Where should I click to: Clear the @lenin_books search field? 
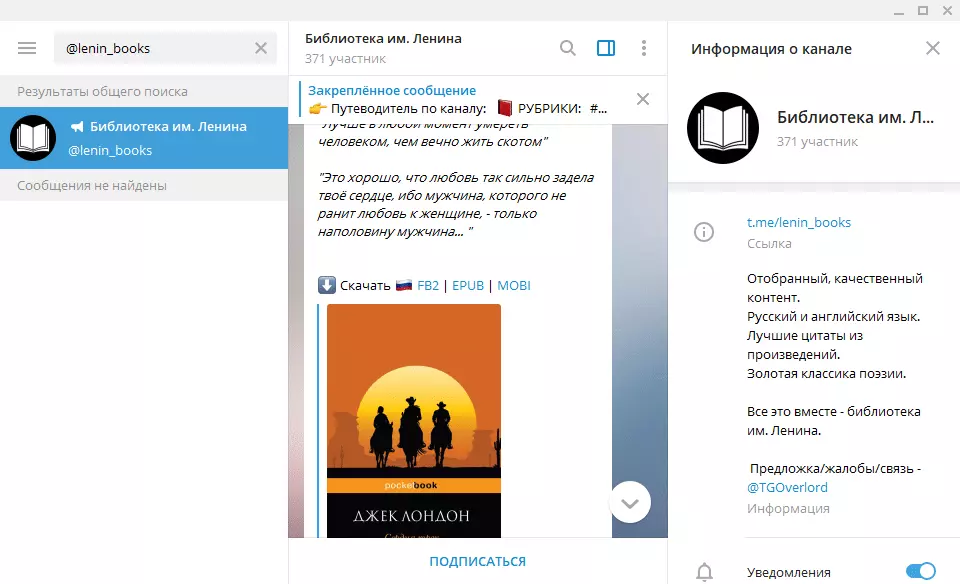coord(261,48)
